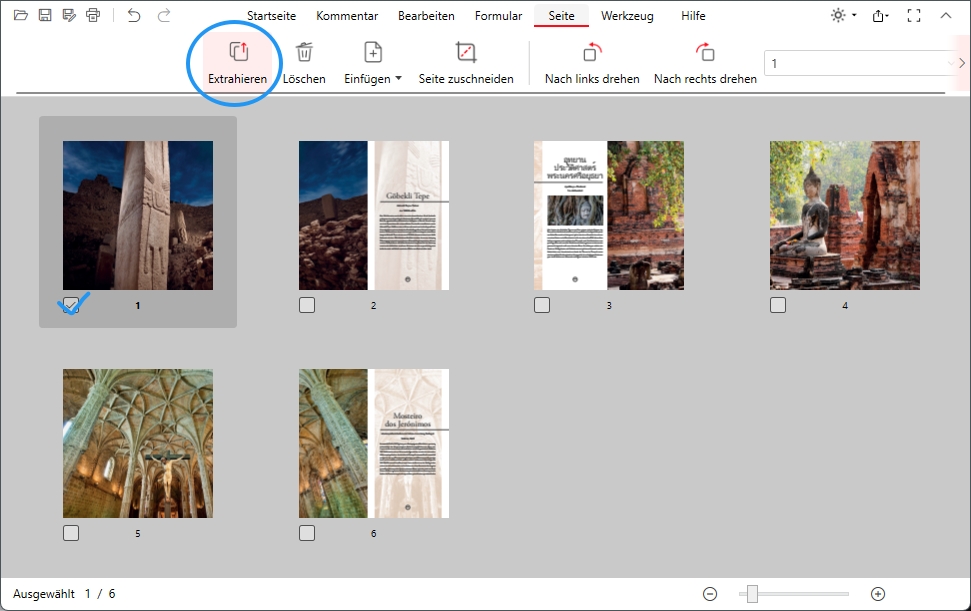
Task: Uncheck the checkbox for page 1
Action: tap(71, 305)
